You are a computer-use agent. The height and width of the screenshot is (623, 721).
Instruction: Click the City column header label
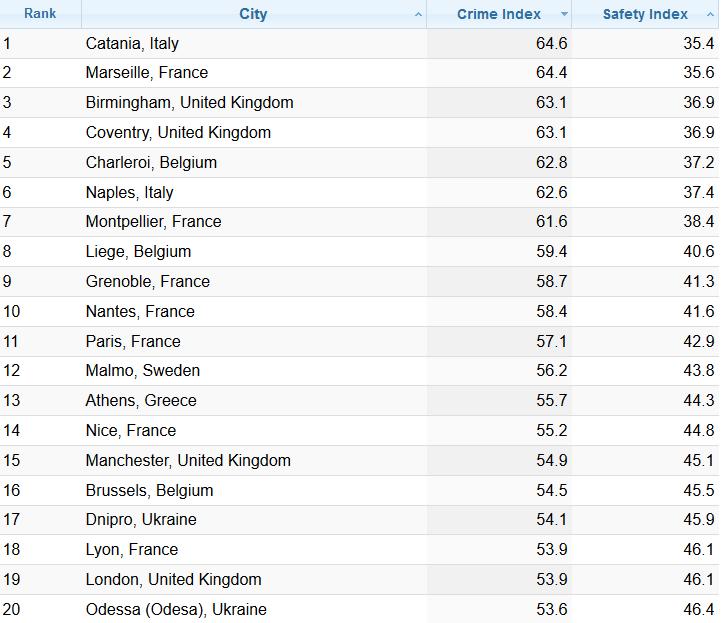[x=253, y=14]
